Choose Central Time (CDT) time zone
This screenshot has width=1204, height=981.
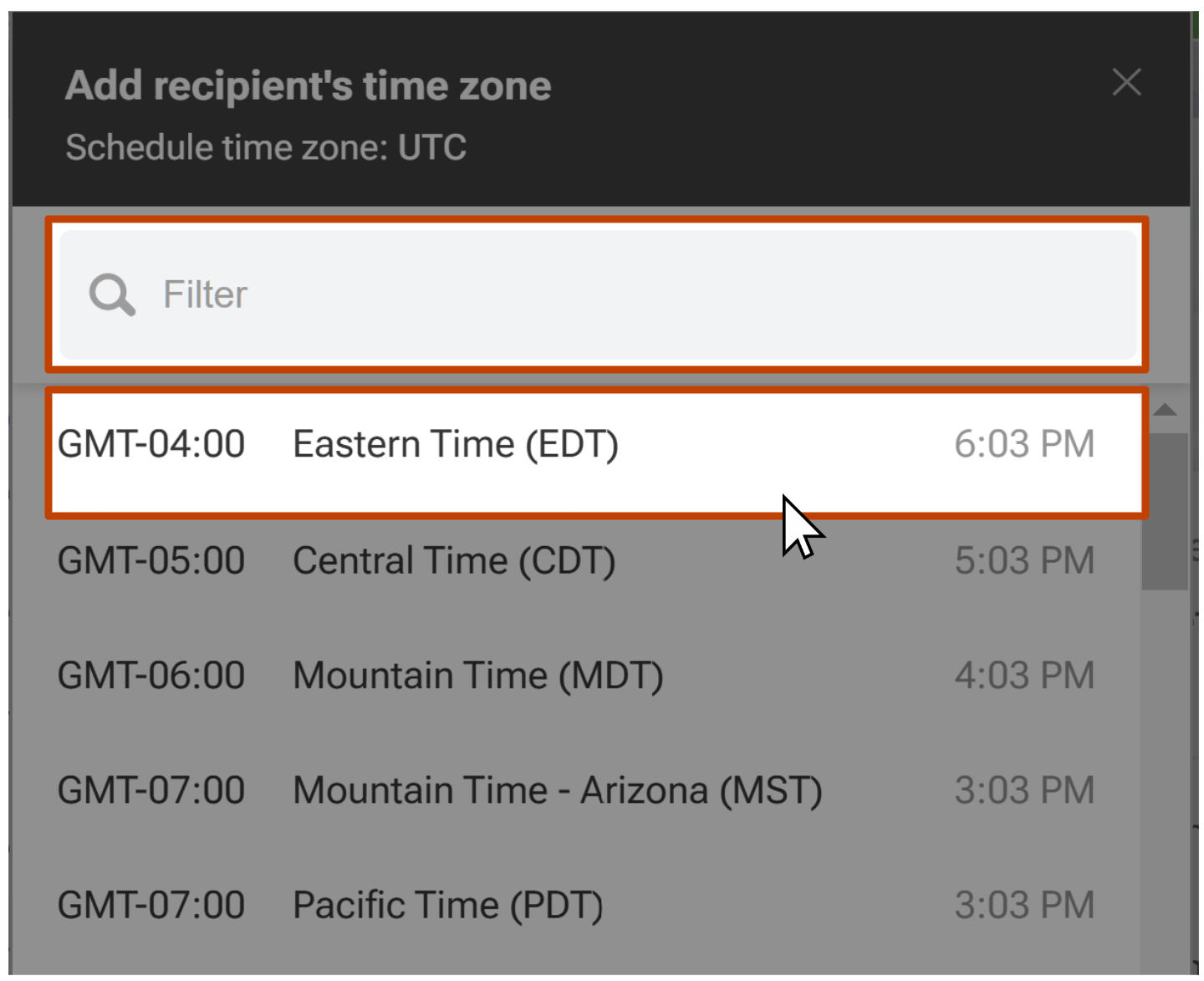pos(574,560)
